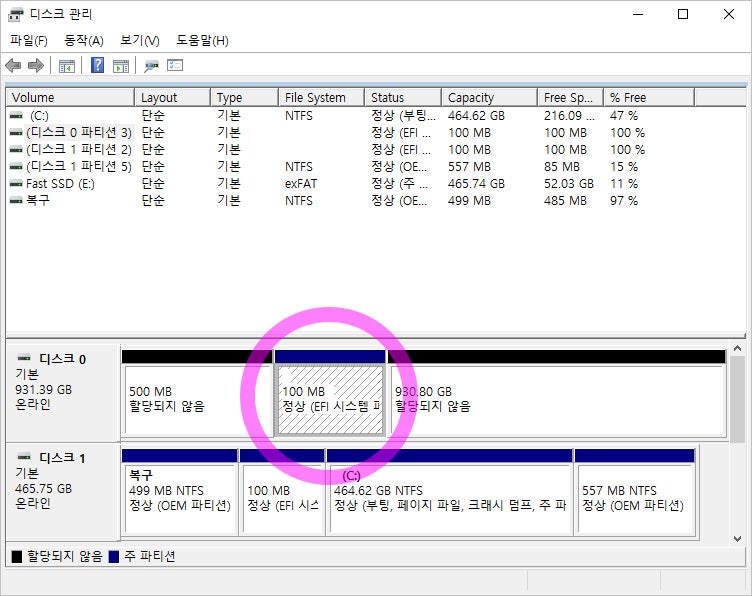The image size is (752, 596).
Task: Click the black 할당되지 않음 legend swatch
Action: pyautogui.click(x=17, y=556)
